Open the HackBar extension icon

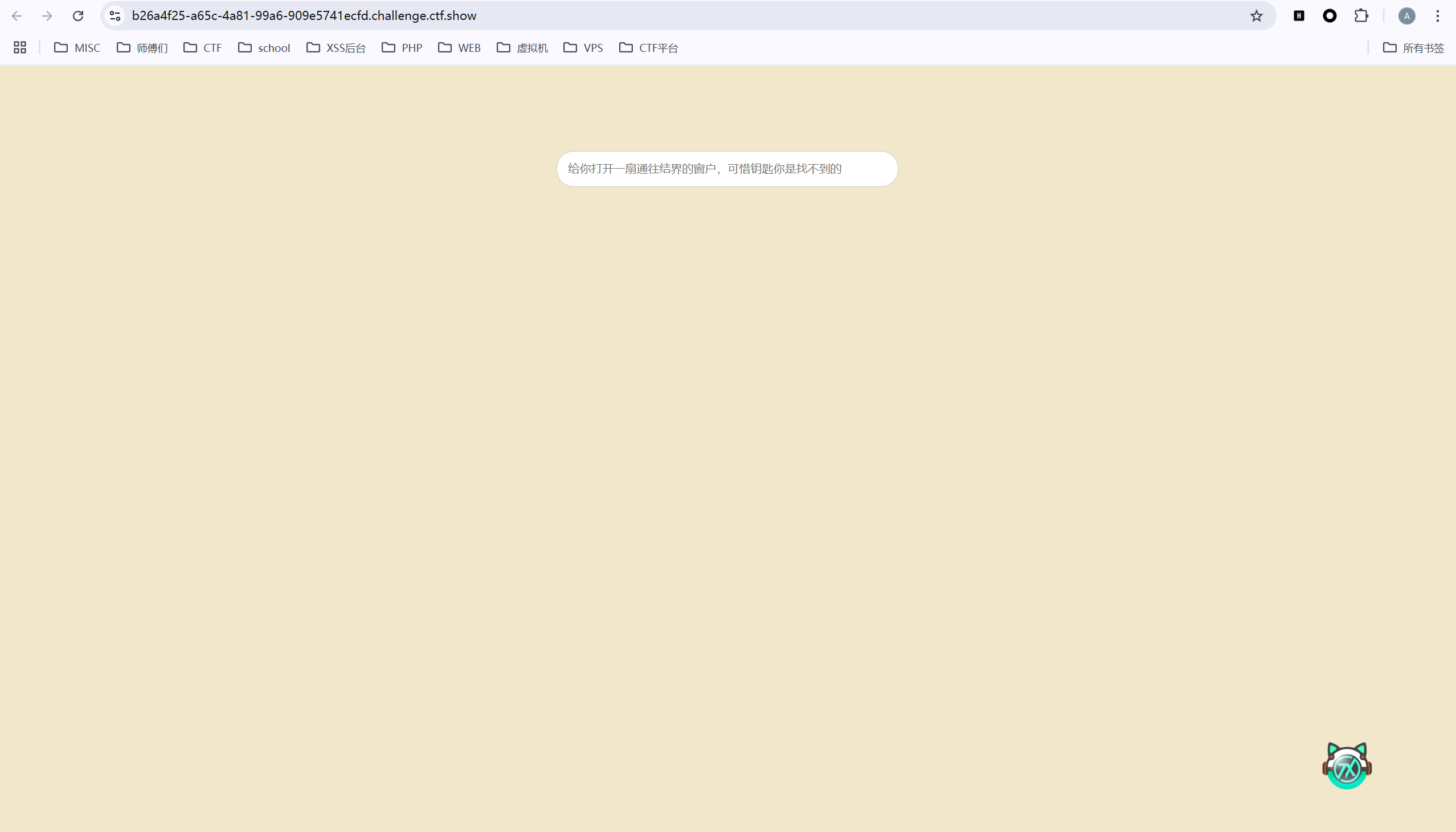click(1299, 15)
